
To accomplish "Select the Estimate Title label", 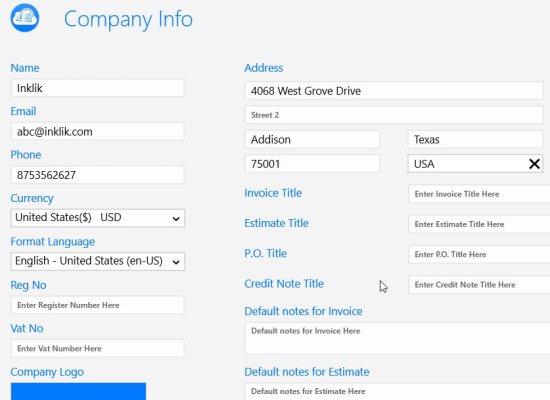I will 276,223.
